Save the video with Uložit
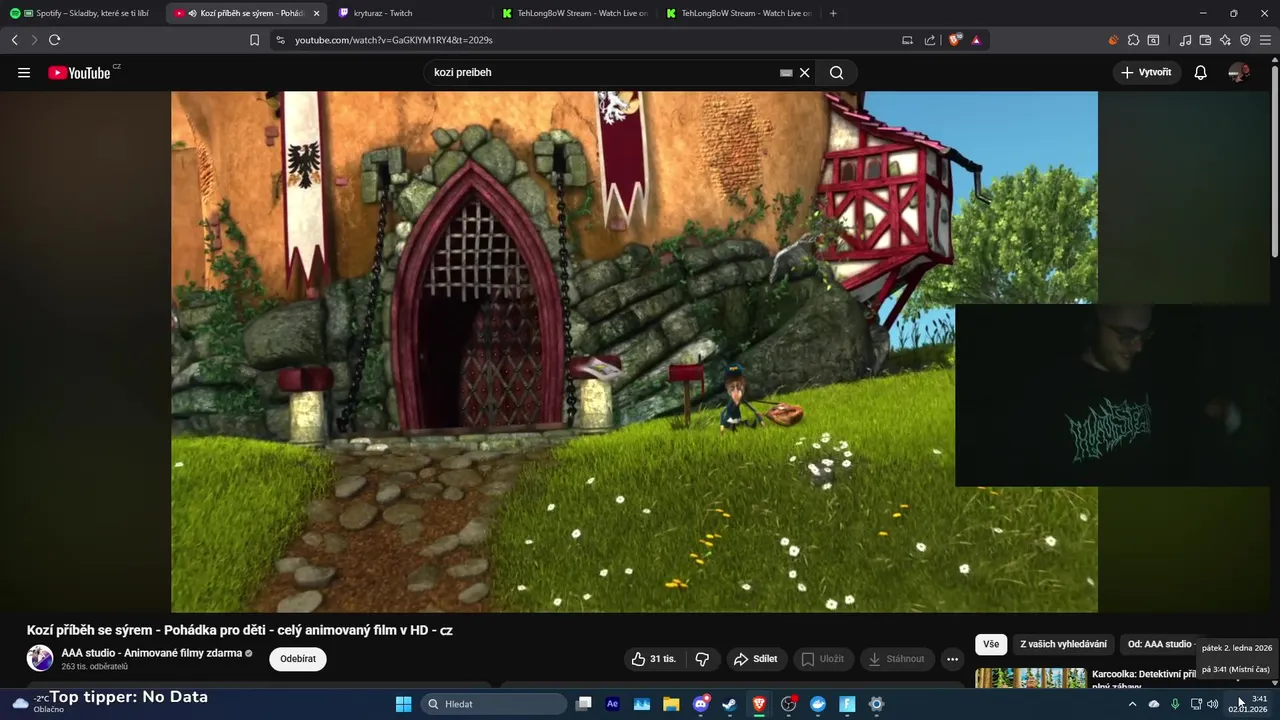 point(822,659)
